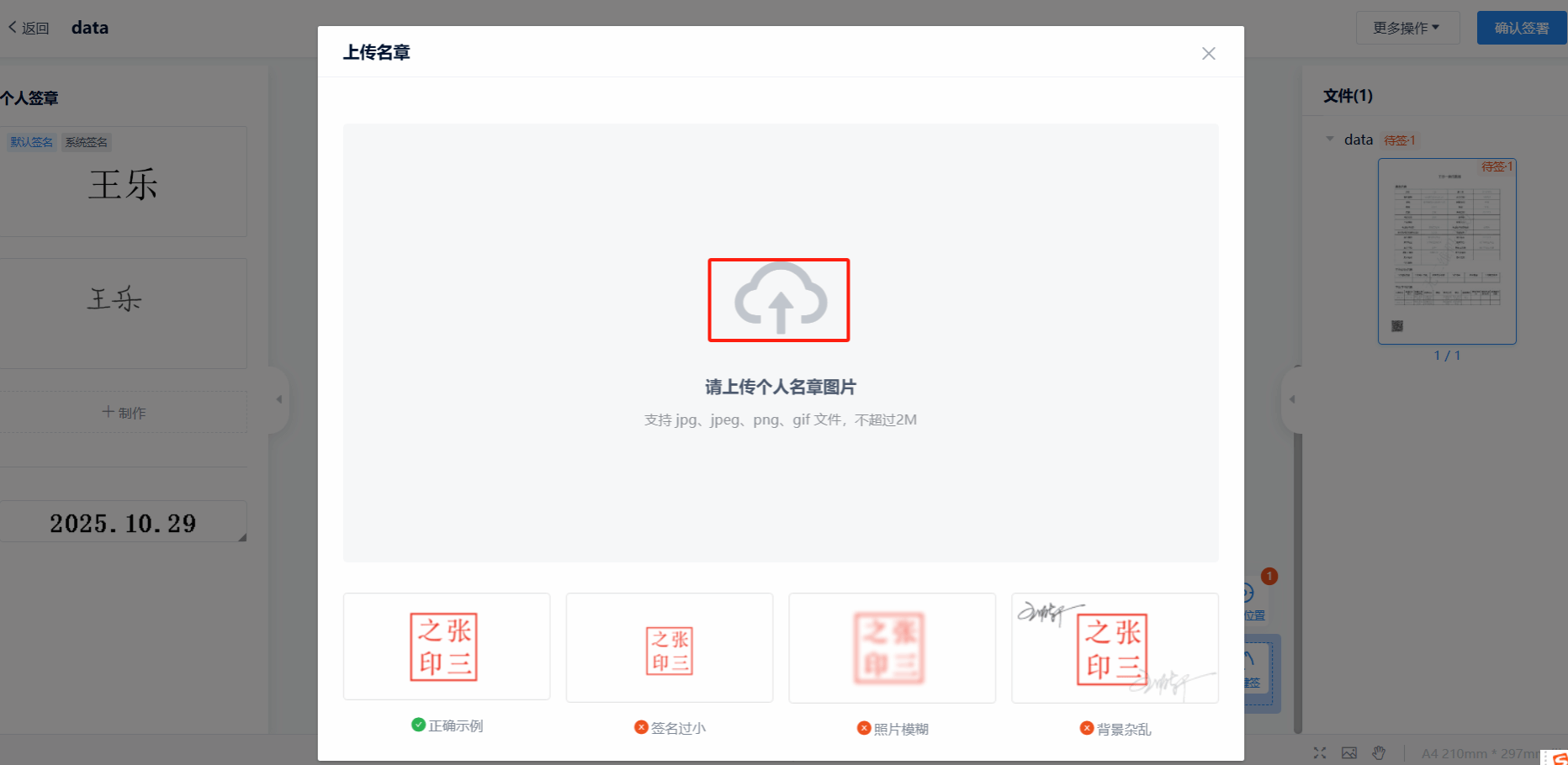Click the 背景杂乱 example seal image
The width and height of the screenshot is (1568, 765).
pos(1115,648)
